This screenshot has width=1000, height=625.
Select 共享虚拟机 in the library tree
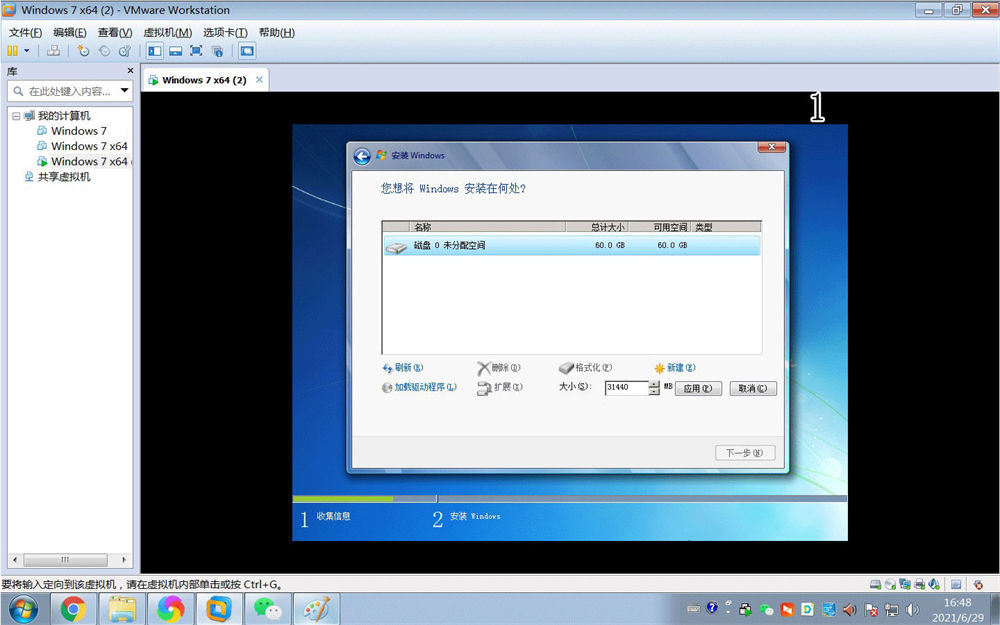64,177
